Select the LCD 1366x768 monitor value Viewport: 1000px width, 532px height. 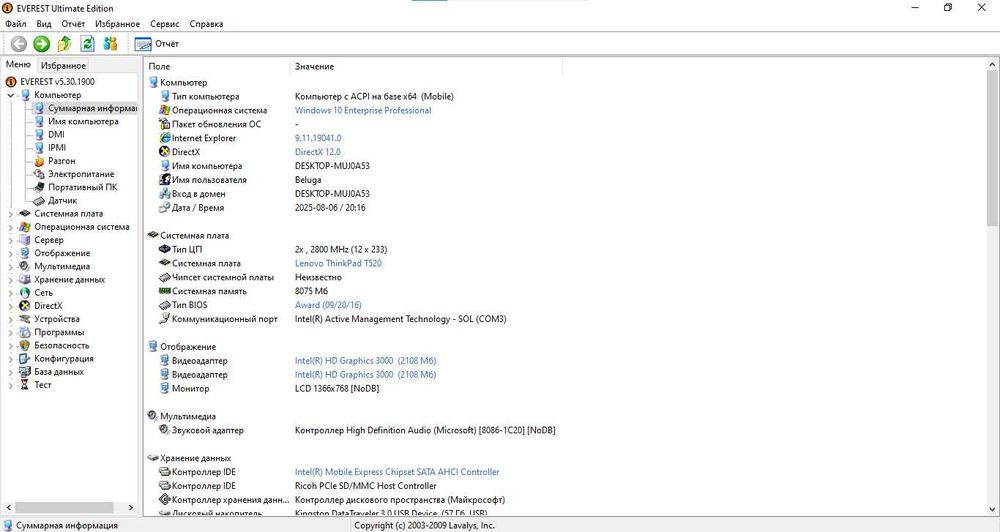click(337, 388)
